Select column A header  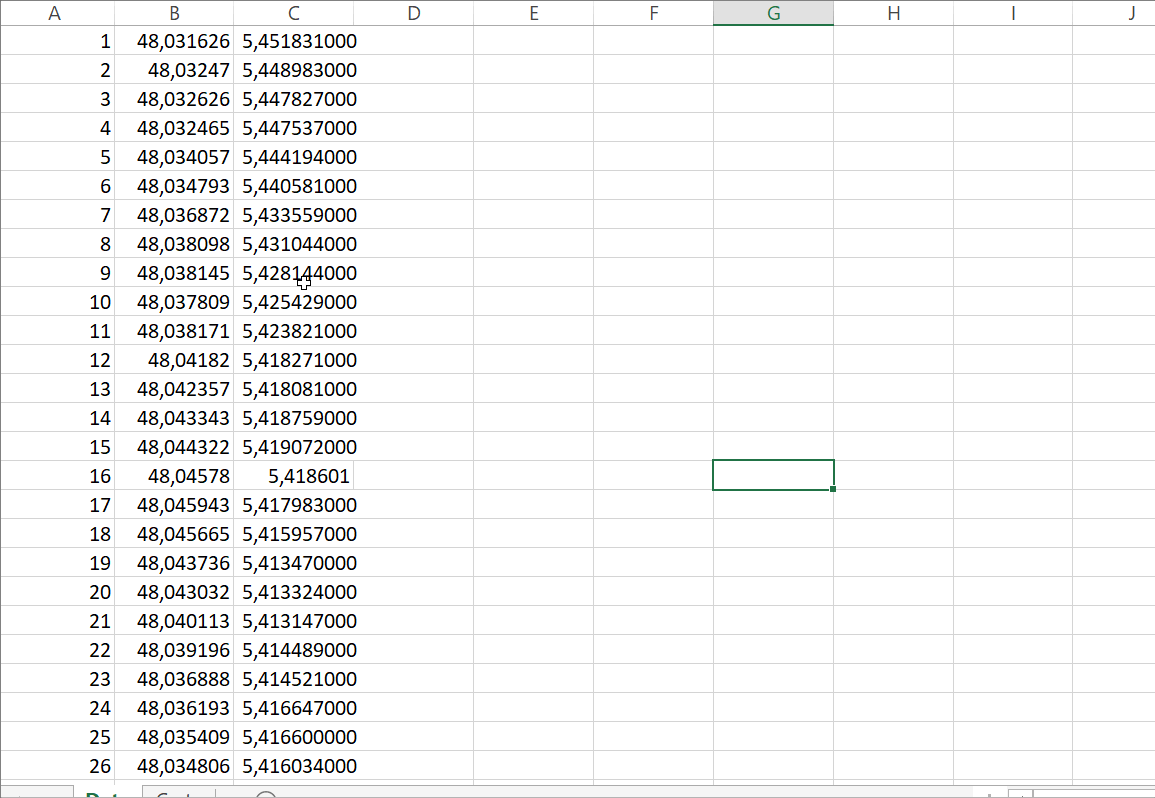[57, 13]
